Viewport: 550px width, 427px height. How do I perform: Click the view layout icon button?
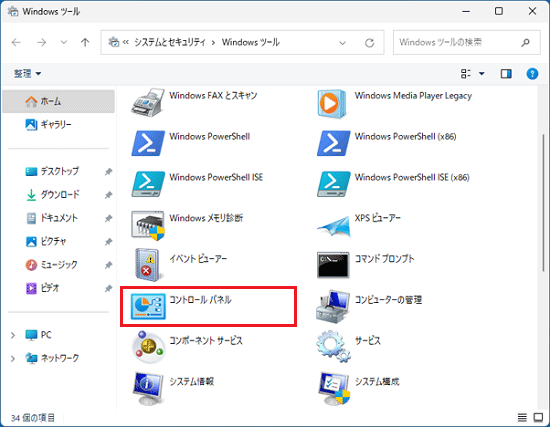465,74
